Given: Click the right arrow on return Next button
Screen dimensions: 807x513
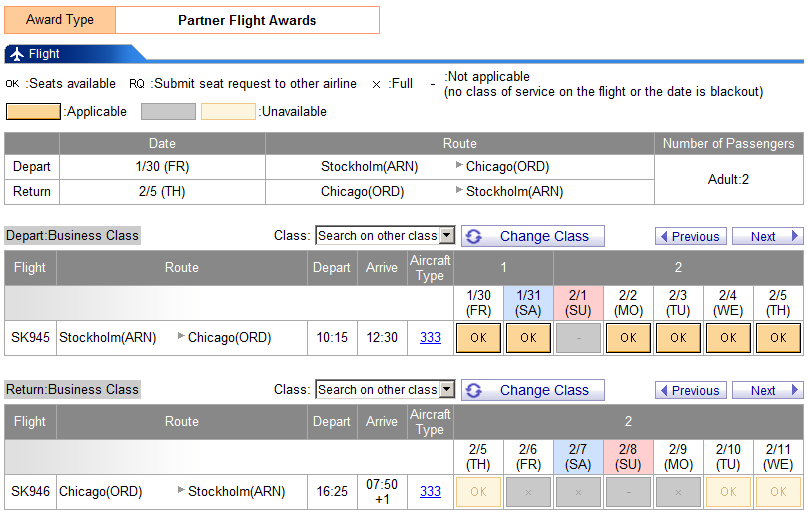Looking at the screenshot, I should (x=795, y=391).
